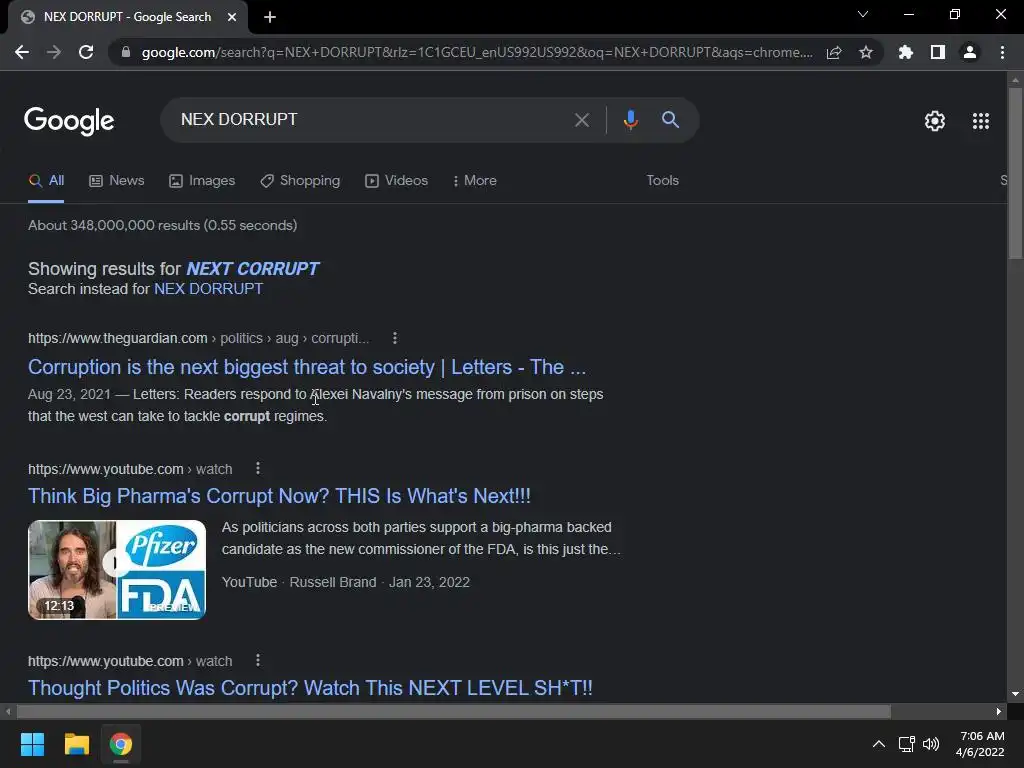Reload the Google search page

pos(86,52)
